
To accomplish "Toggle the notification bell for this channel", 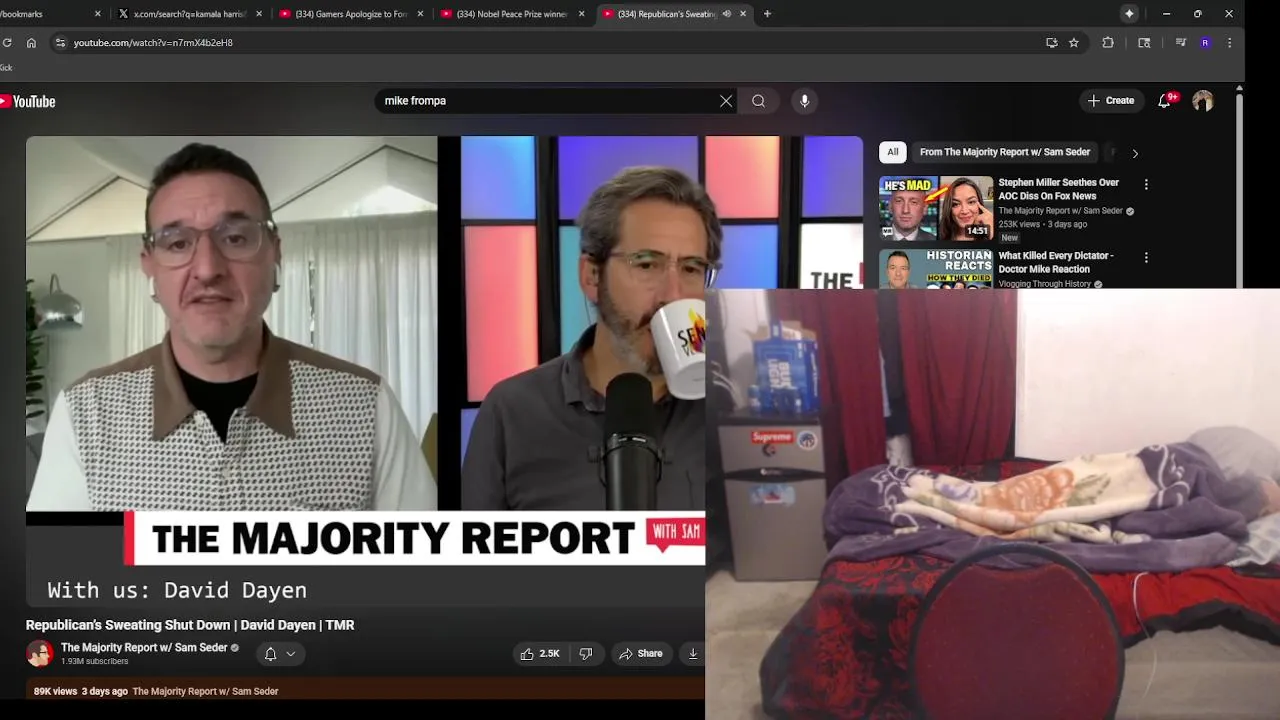I will tap(270, 654).
